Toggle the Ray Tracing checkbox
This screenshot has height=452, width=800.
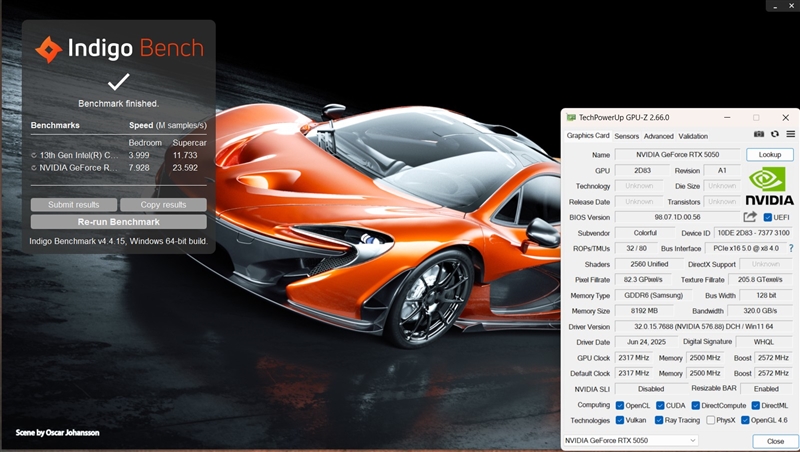tap(659, 420)
